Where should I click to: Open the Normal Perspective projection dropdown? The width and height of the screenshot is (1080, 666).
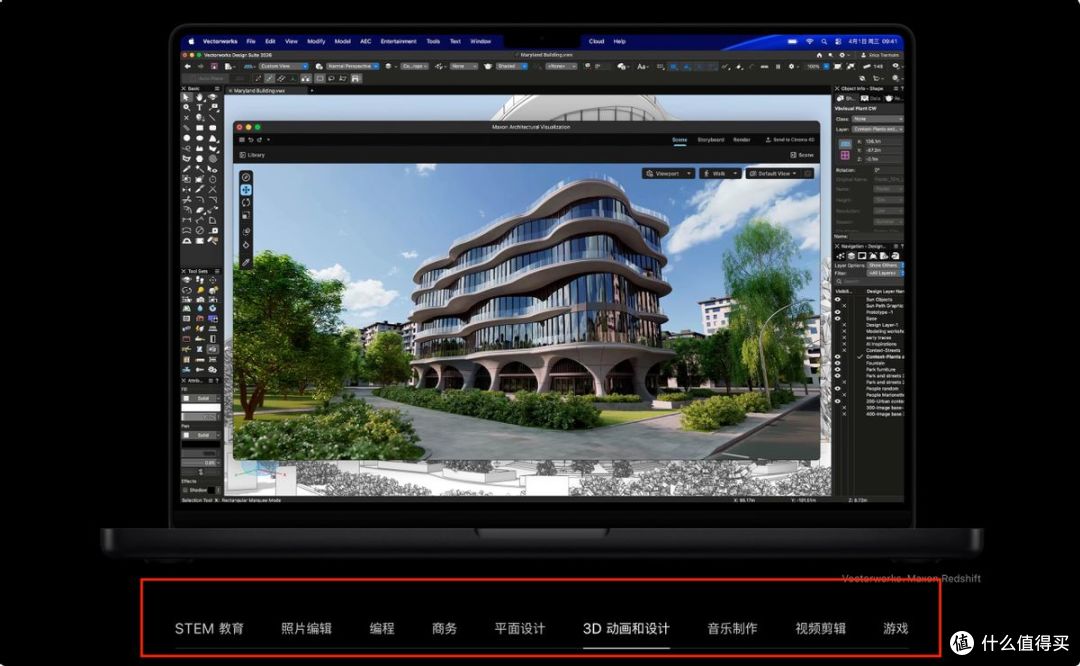(352, 66)
